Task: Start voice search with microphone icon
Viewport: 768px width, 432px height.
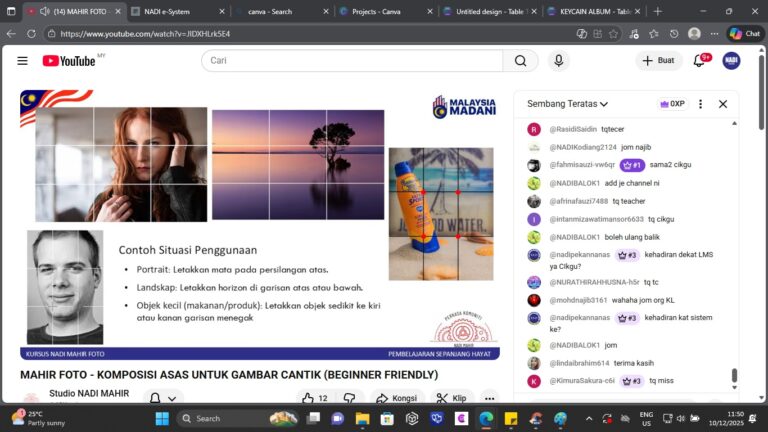Action: tap(558, 61)
